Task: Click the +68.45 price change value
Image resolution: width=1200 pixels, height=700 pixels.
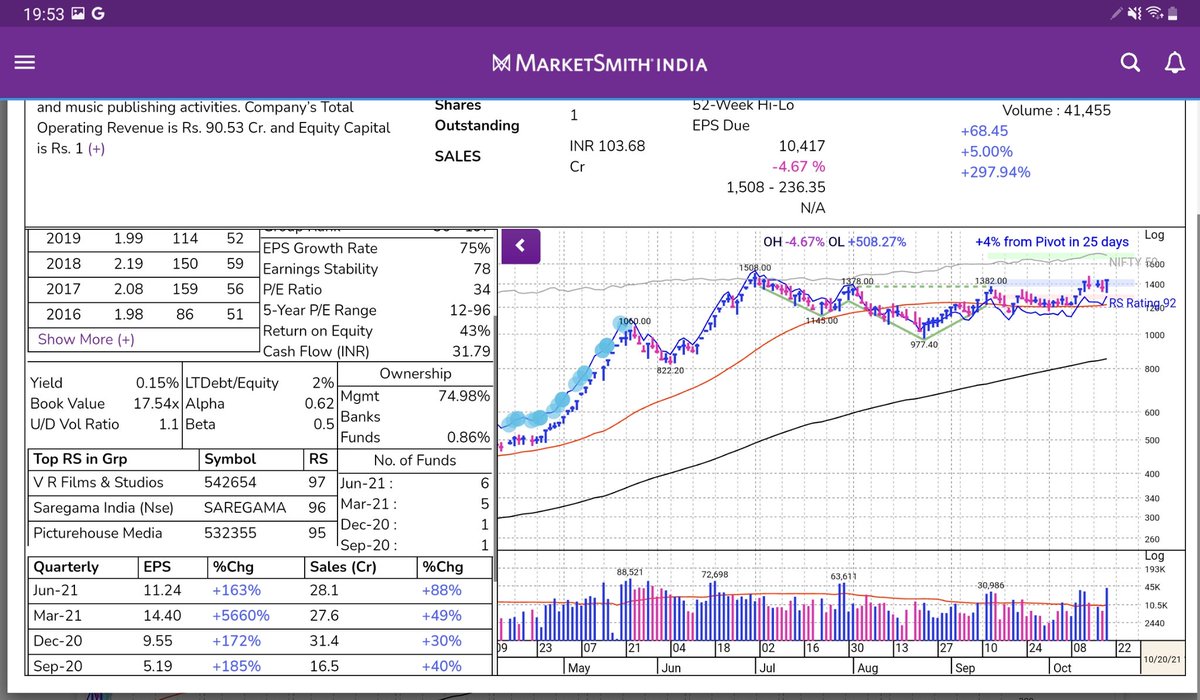Action: (x=985, y=131)
